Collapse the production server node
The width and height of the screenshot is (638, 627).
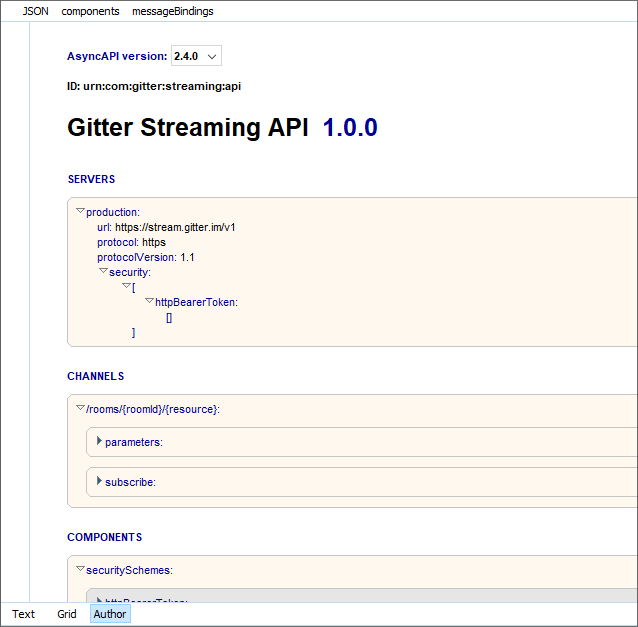(80, 211)
